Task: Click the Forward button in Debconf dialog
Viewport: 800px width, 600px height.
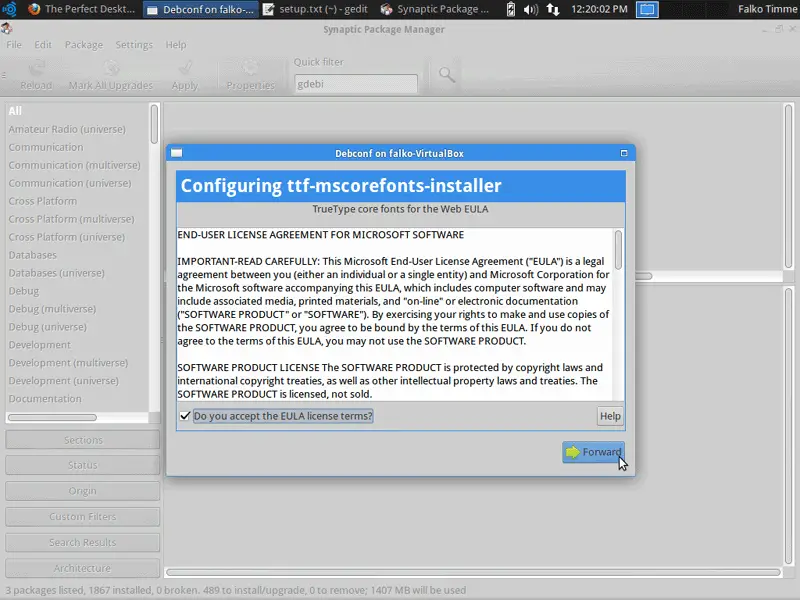Action: tap(593, 452)
